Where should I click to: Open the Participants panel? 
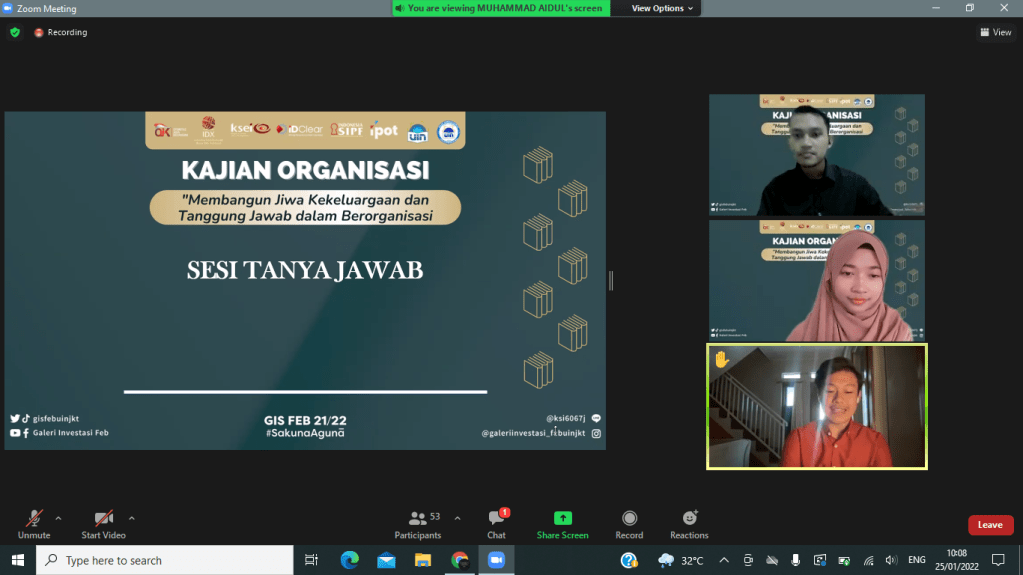[x=418, y=523]
